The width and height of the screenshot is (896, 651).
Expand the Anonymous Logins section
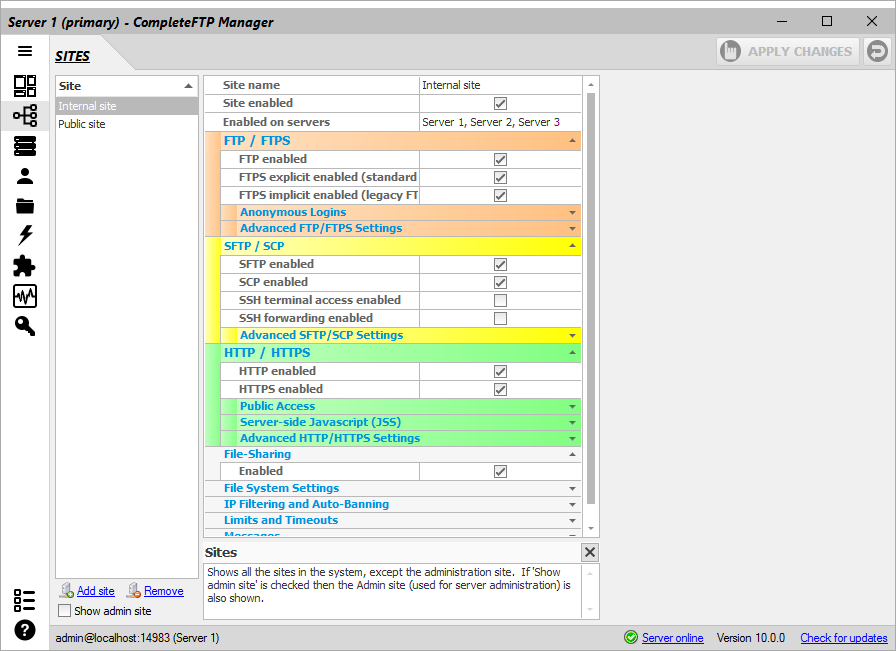(572, 213)
